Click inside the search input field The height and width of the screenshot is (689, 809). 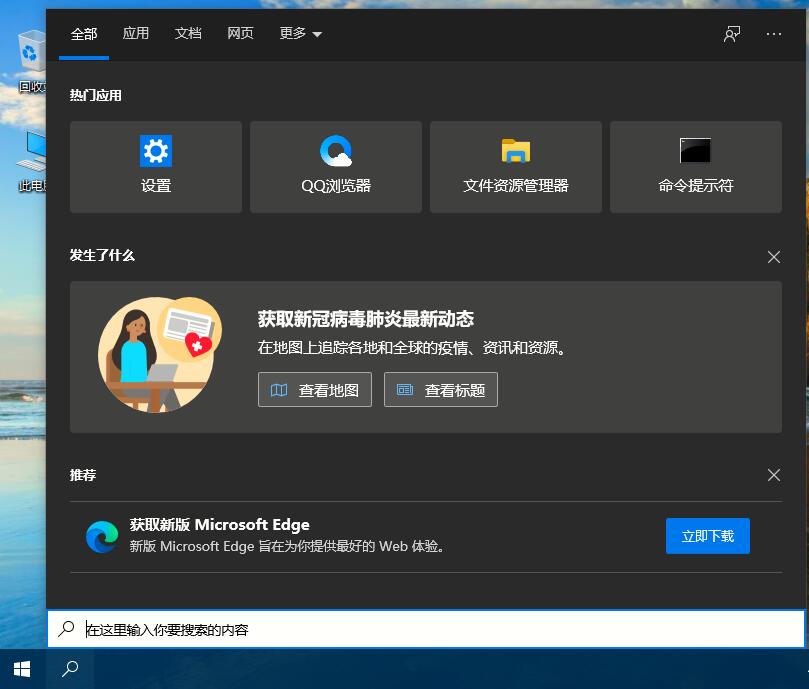pyautogui.click(x=300, y=628)
